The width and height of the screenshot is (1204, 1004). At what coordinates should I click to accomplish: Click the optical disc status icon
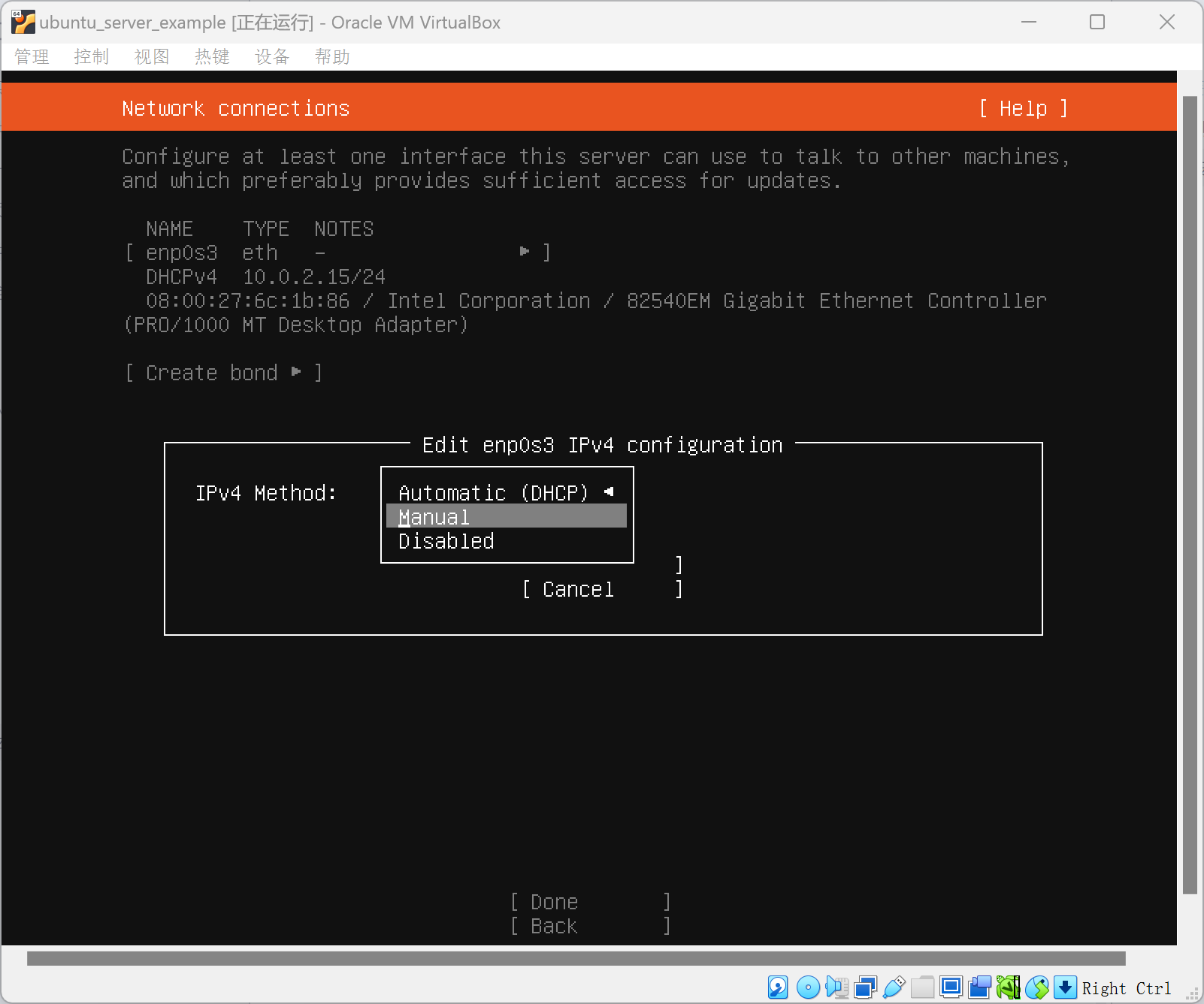click(808, 987)
